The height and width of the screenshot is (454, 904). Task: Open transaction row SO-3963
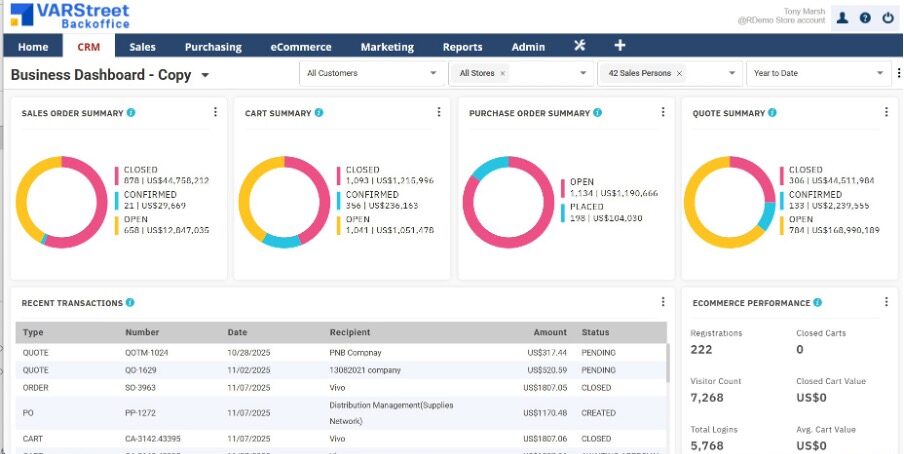tap(140, 387)
